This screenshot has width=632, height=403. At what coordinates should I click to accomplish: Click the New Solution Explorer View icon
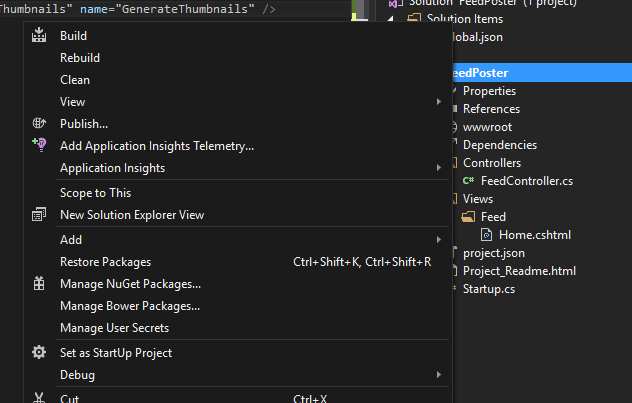pyautogui.click(x=39, y=215)
